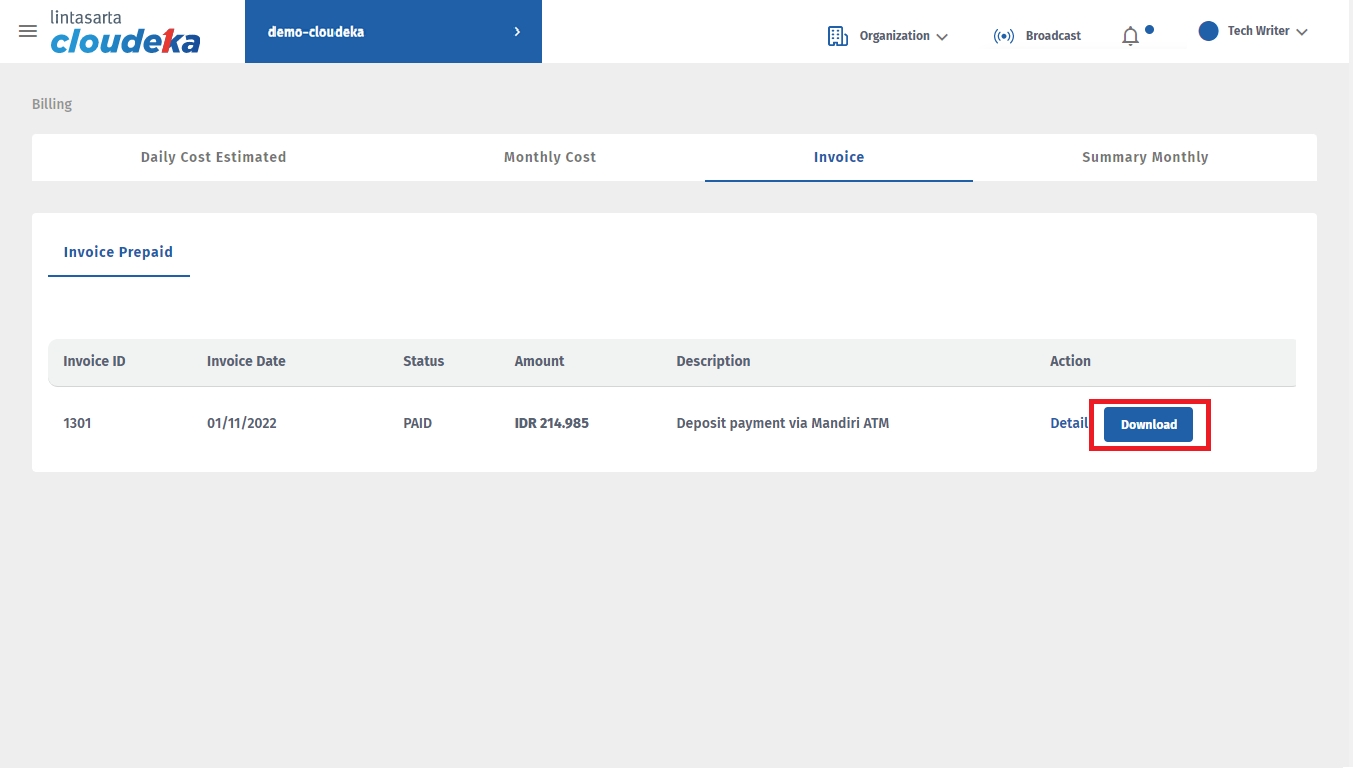This screenshot has width=1353, height=770.
Task: Click the Tech Writer user avatar
Action: coord(1209,31)
